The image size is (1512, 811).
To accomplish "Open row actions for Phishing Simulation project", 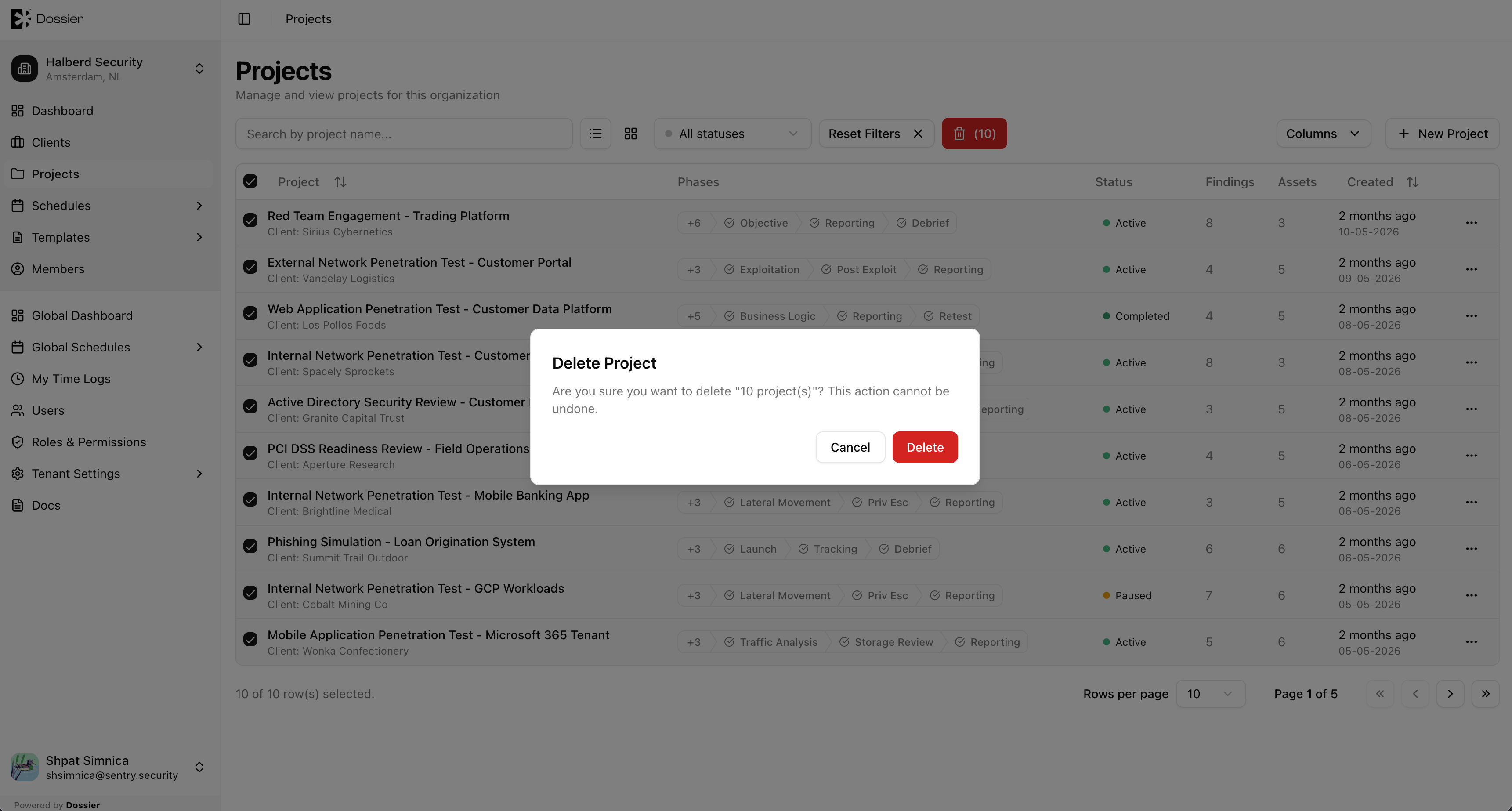I will click(1471, 549).
